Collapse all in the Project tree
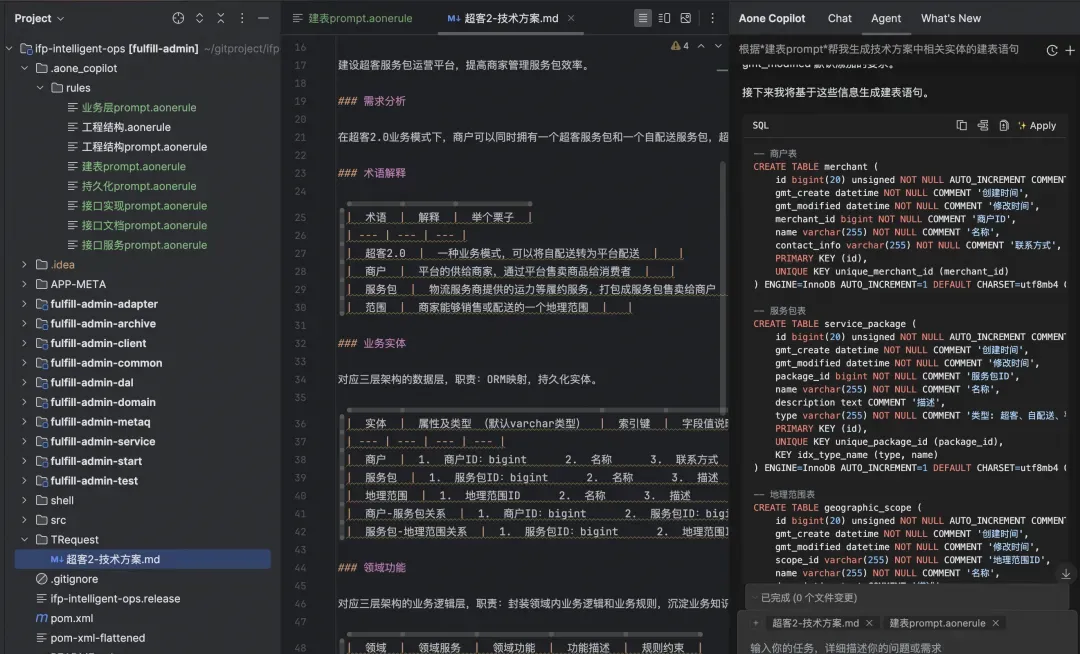Image resolution: width=1080 pixels, height=654 pixels. click(220, 19)
